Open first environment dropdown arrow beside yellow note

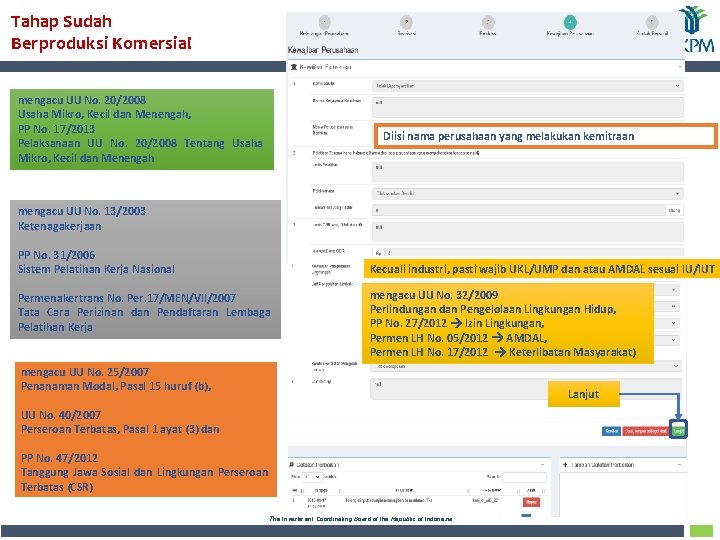(673, 290)
